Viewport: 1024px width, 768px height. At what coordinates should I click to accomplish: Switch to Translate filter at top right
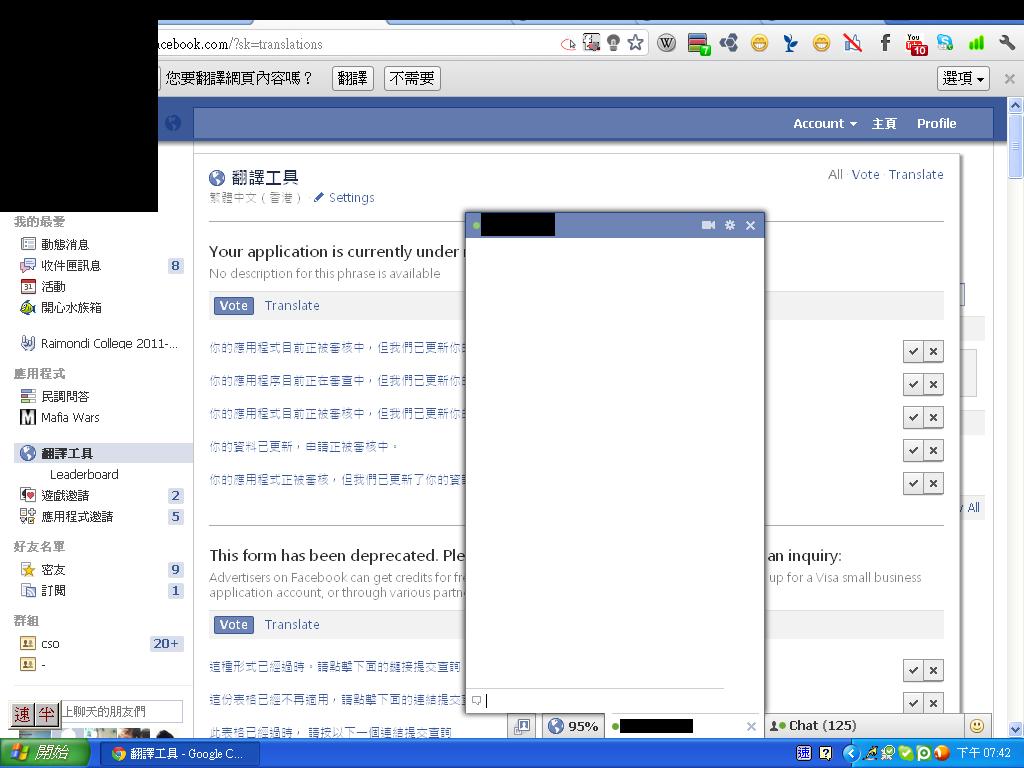[916, 174]
